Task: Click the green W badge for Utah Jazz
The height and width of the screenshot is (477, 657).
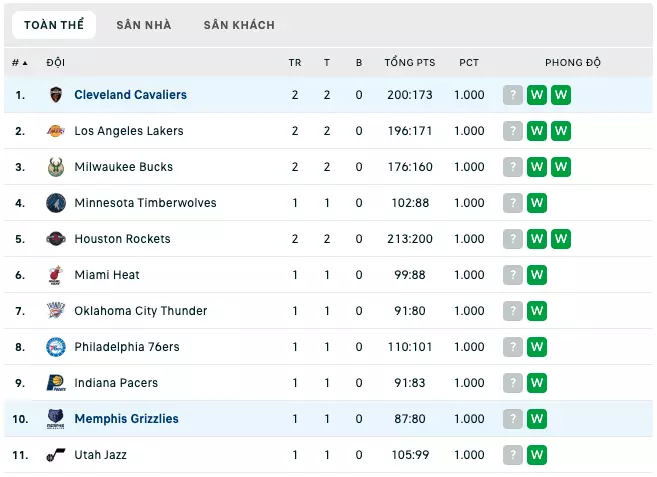Action: 537,455
